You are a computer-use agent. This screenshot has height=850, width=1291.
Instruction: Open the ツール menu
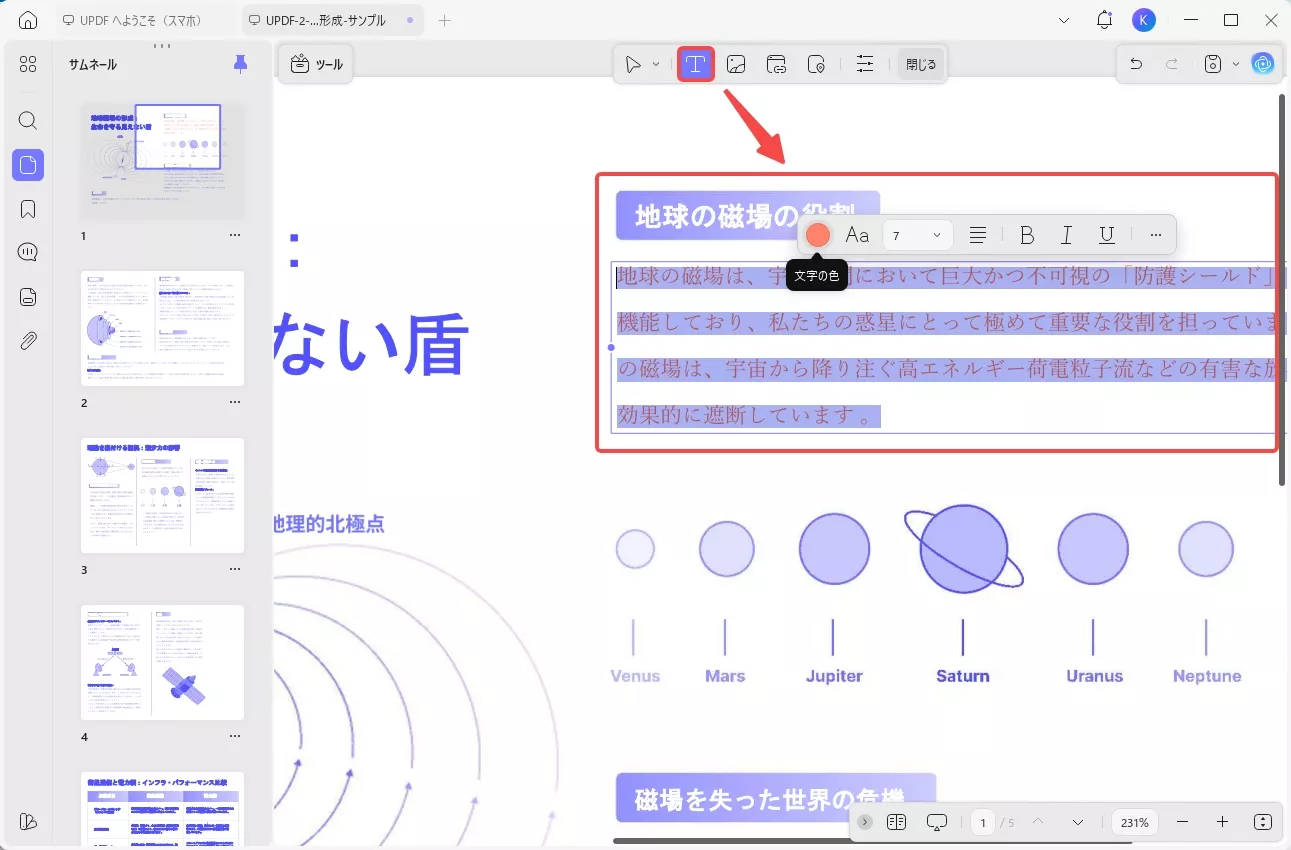pyautogui.click(x=316, y=63)
